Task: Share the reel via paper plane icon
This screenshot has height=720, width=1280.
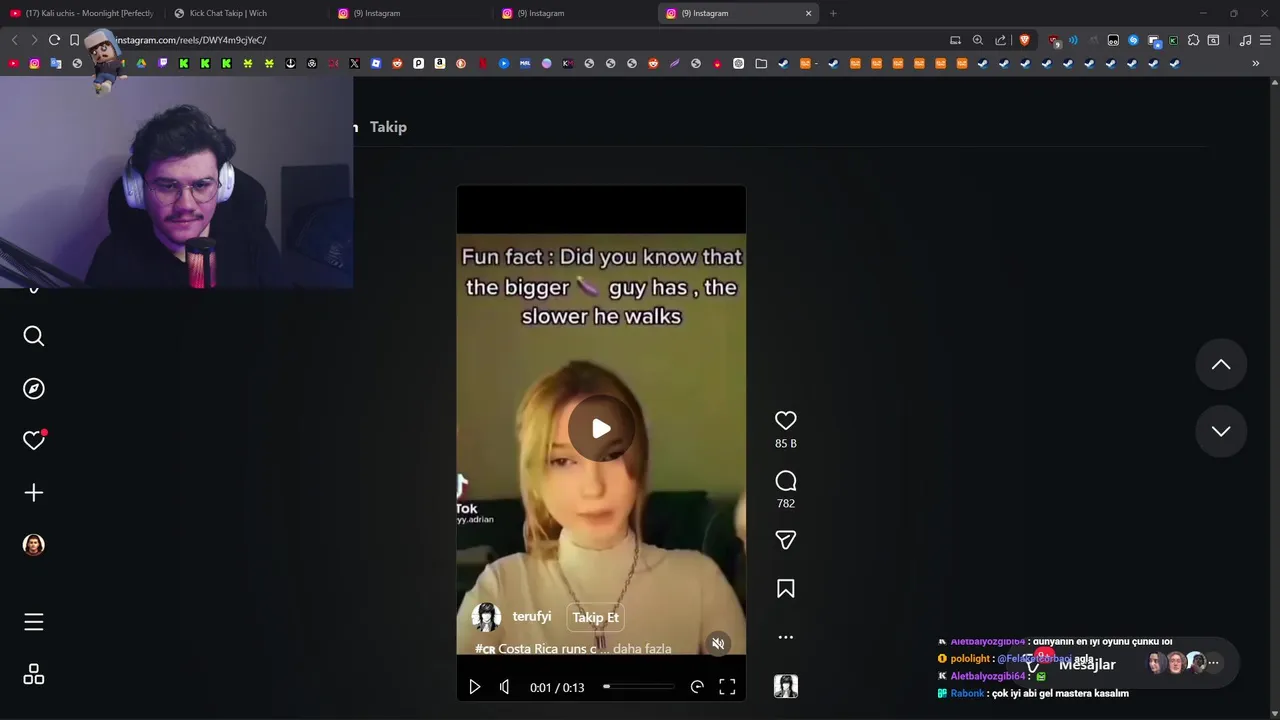Action: 786,540
